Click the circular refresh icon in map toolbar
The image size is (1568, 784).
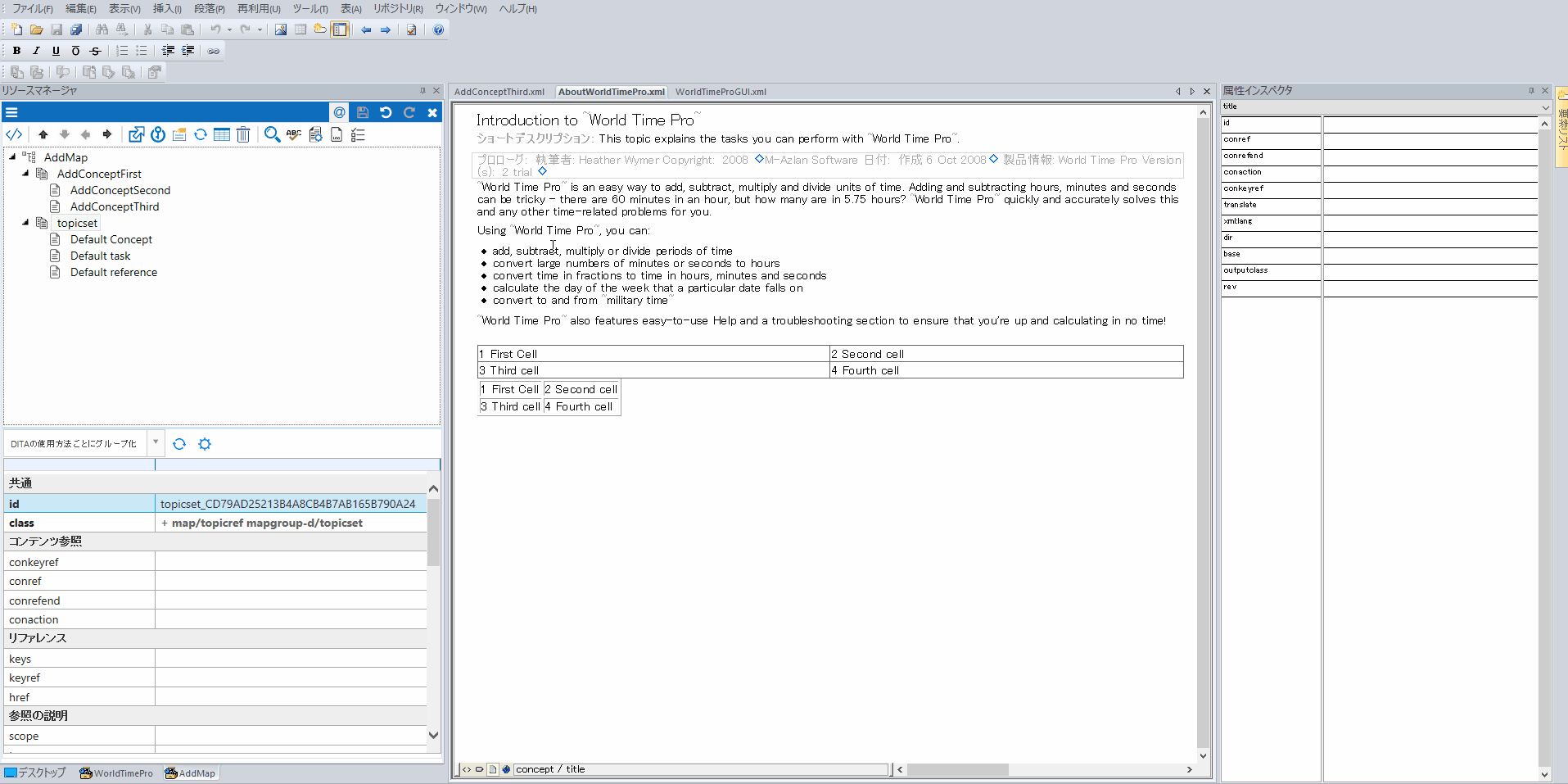pyautogui.click(x=201, y=134)
